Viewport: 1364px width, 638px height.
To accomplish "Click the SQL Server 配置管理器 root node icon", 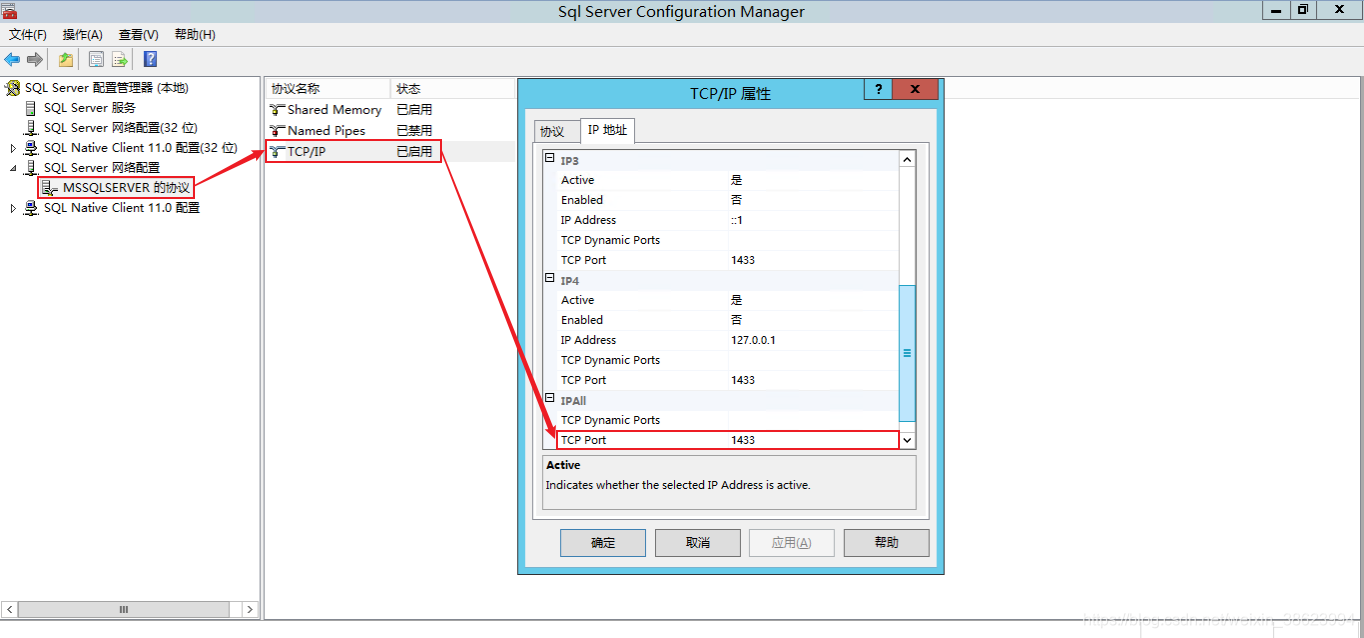I will (x=13, y=88).
